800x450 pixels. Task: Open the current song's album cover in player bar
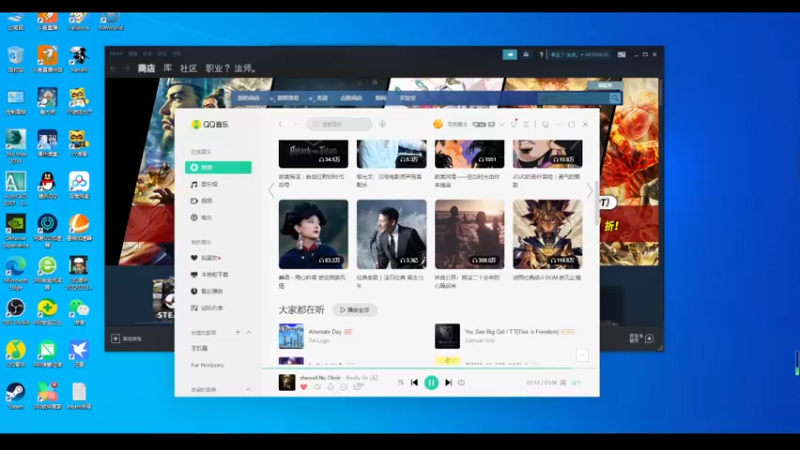pos(287,382)
